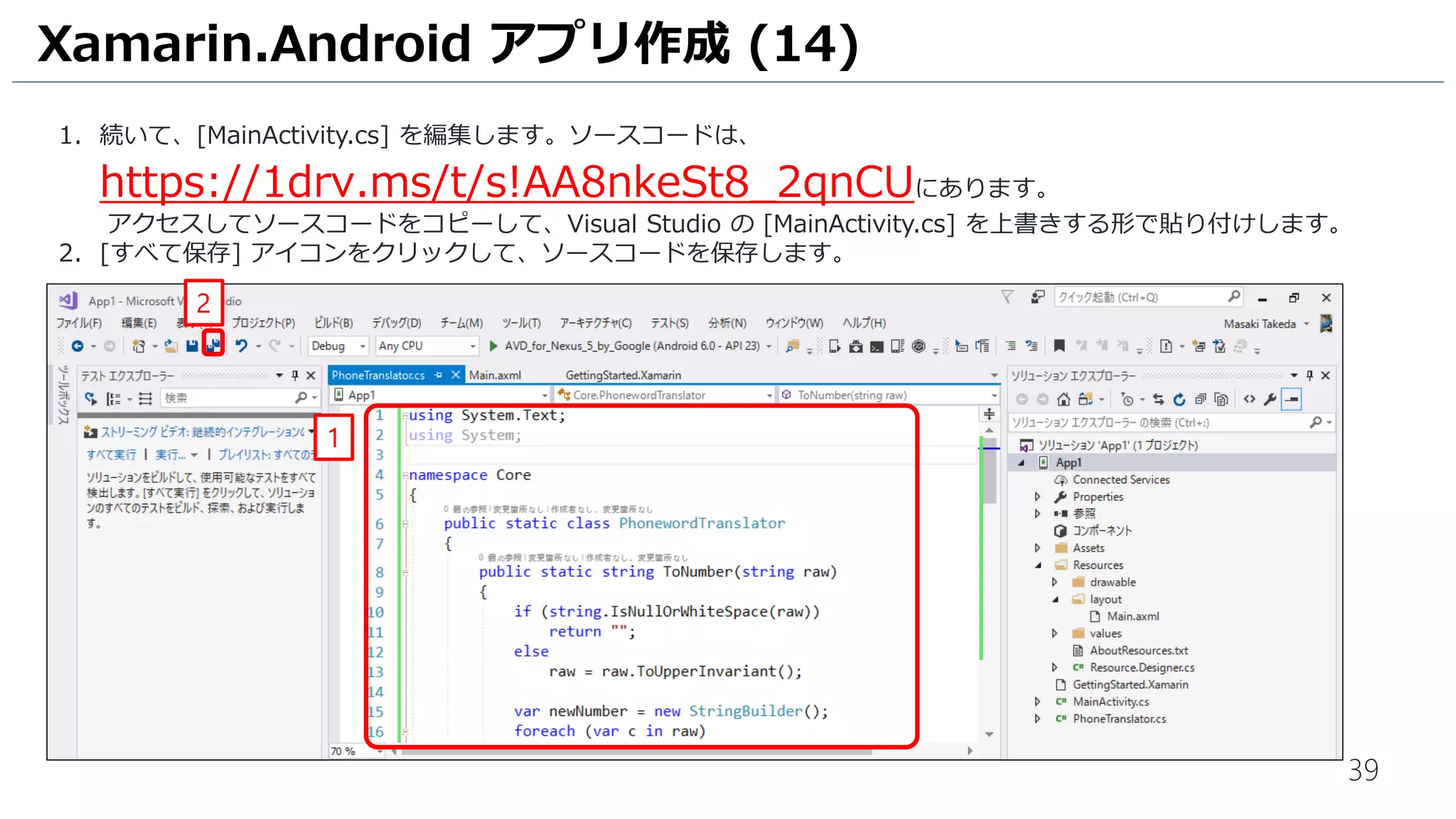Open the Android Adb command prompt icon
1456x819 pixels.
point(877,346)
